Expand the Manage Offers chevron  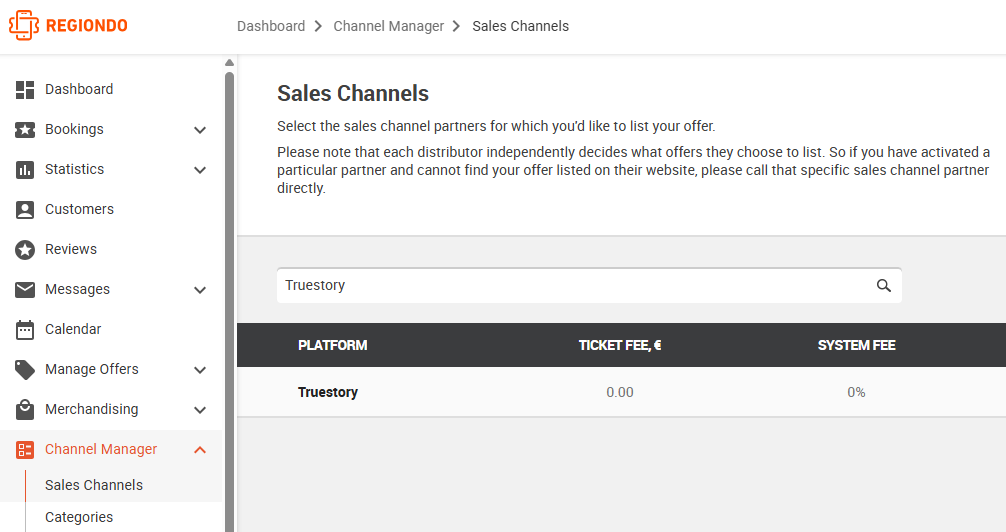tap(200, 370)
